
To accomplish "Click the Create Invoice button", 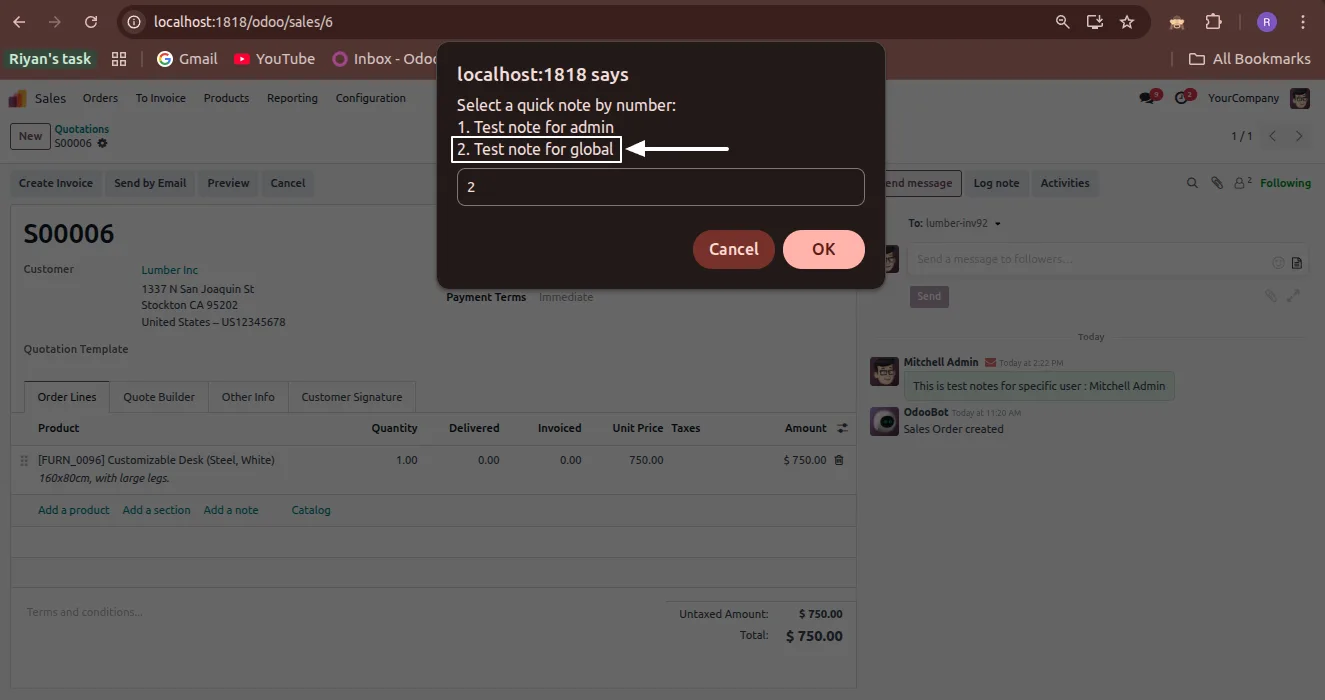I will pos(56,183).
